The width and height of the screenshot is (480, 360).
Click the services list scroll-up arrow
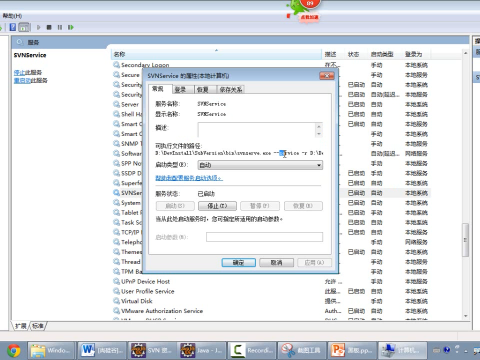[x=465, y=53]
